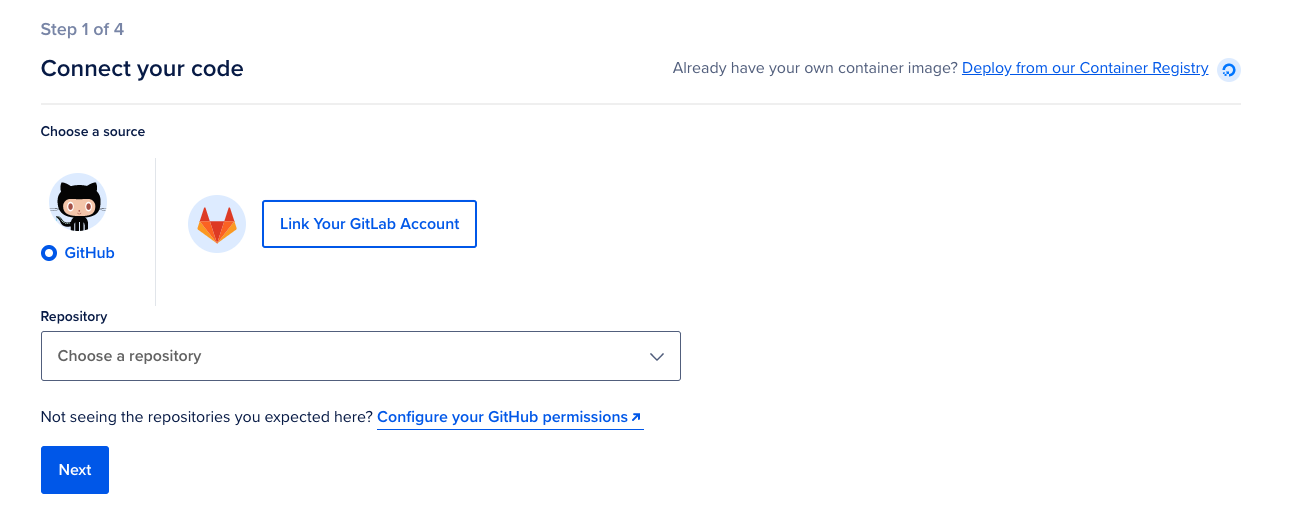Click Not seeing the repositories text
Viewport: 1304px width, 509px height.
tap(206, 417)
